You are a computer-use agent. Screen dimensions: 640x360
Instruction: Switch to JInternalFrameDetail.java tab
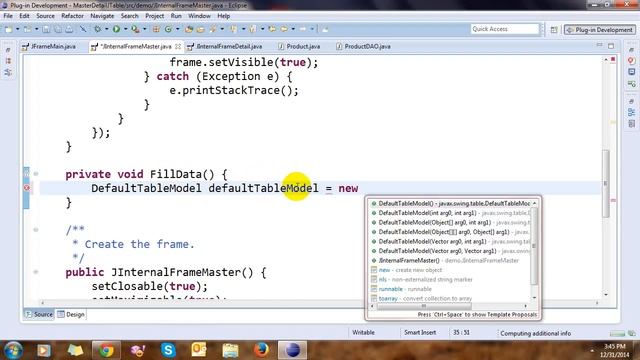pos(225,47)
